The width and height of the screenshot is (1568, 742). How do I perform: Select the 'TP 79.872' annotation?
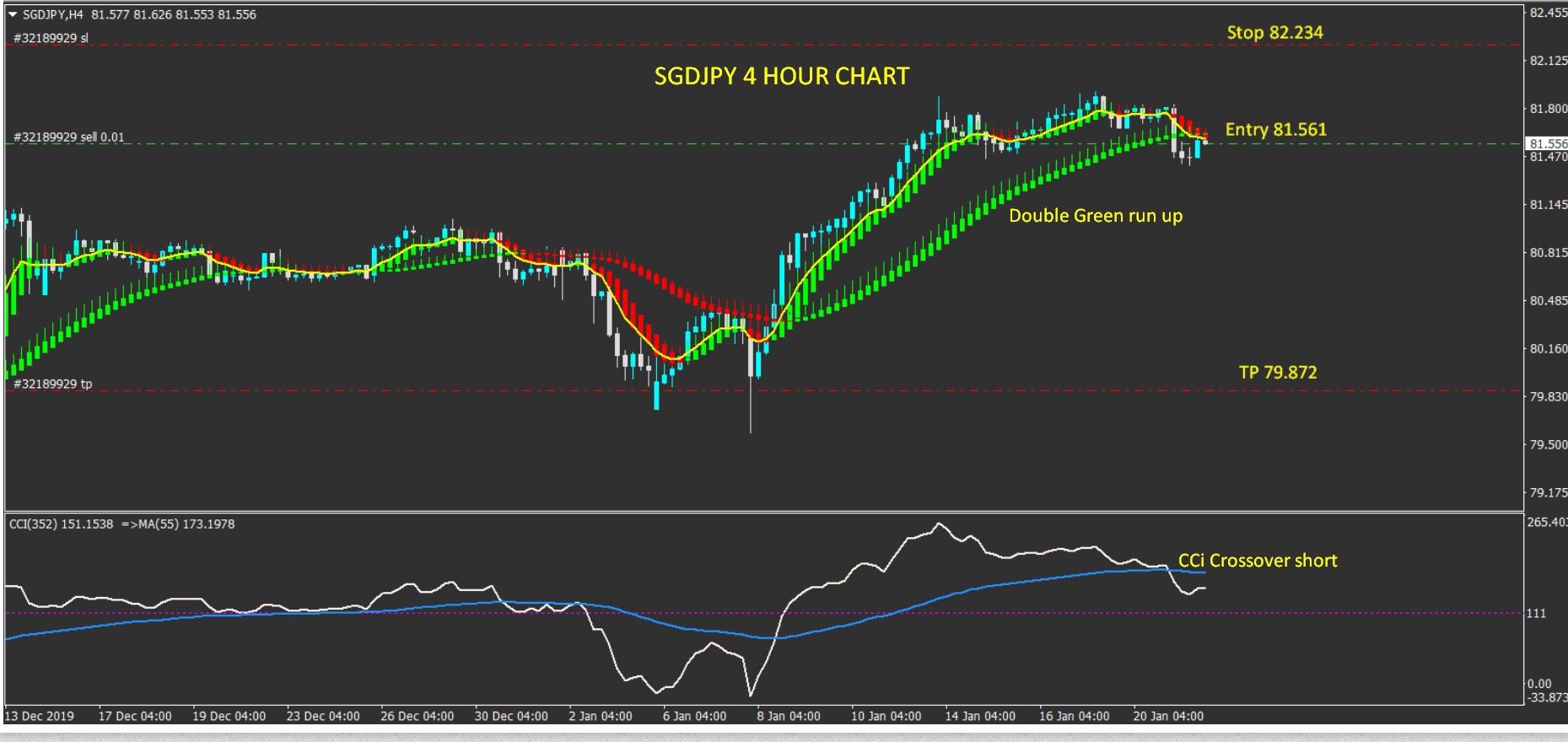tap(1277, 372)
